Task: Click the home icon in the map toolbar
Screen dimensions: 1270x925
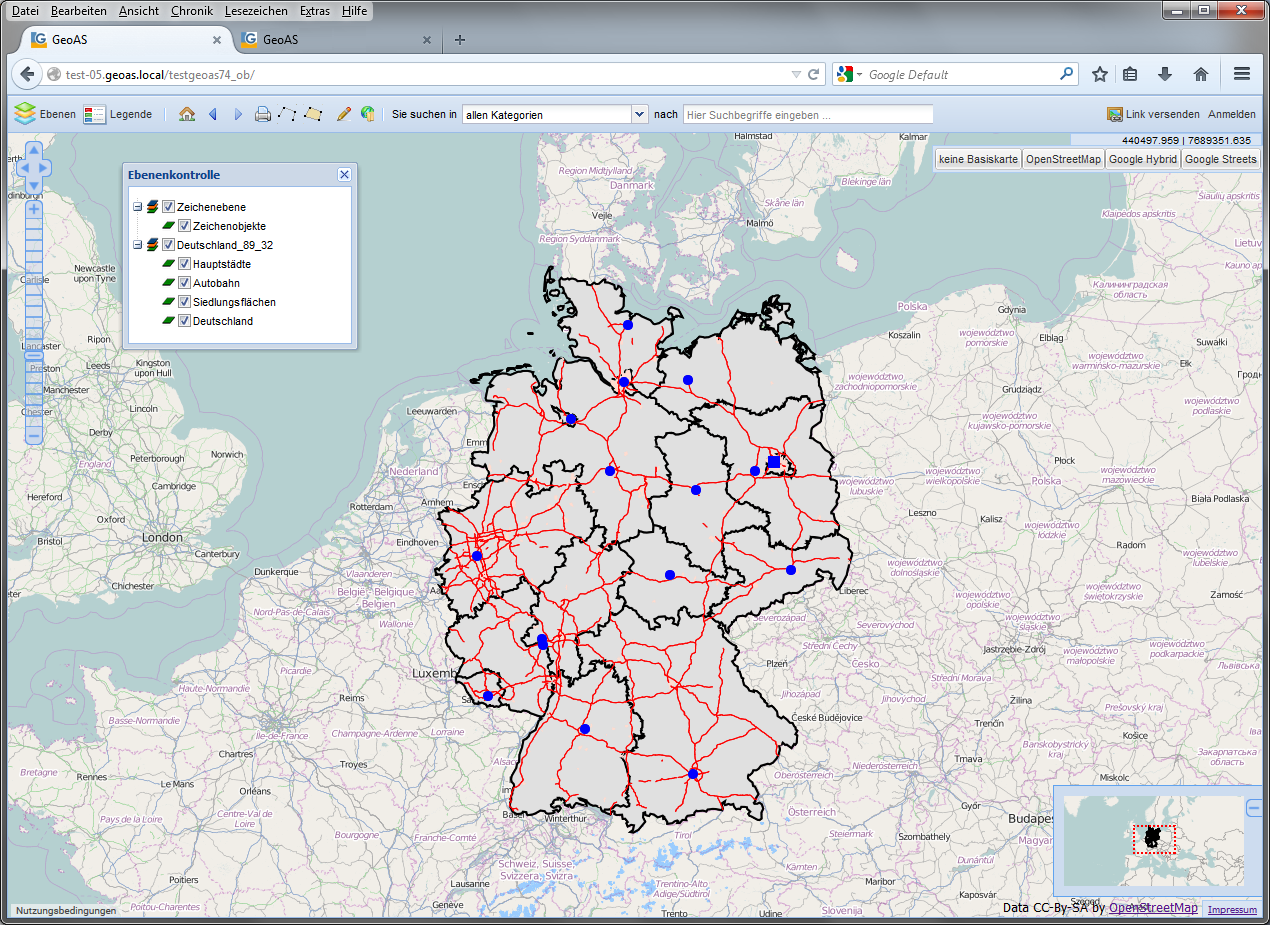Action: 187,114
